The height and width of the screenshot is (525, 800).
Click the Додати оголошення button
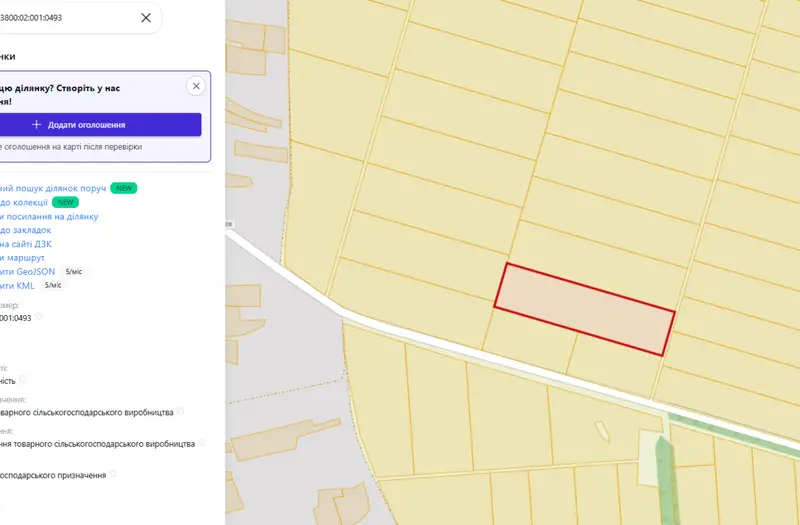[x=99, y=124]
